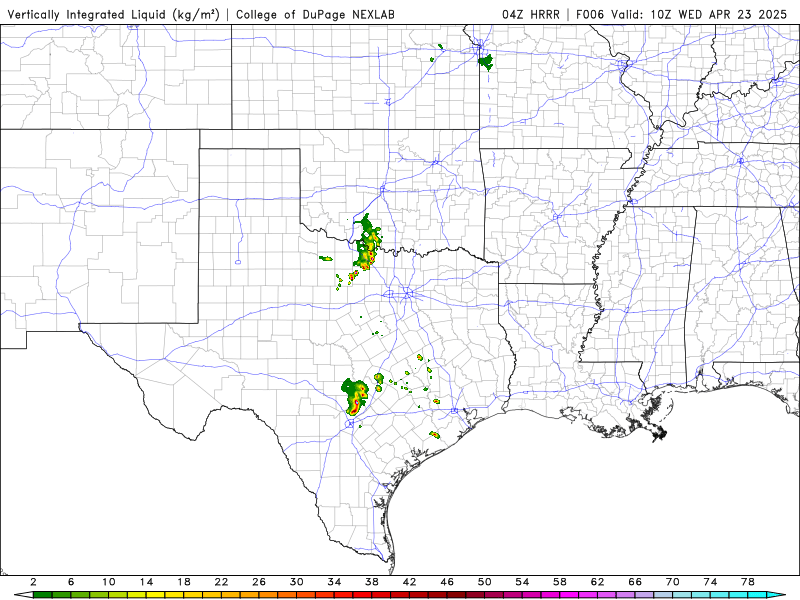Click the color bar label "58"
The height and width of the screenshot is (600, 800).
click(560, 582)
